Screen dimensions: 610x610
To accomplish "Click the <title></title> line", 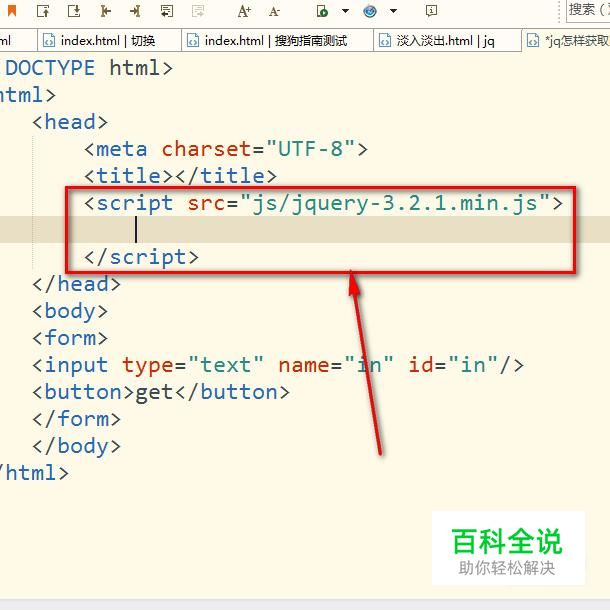I will coord(181,176).
